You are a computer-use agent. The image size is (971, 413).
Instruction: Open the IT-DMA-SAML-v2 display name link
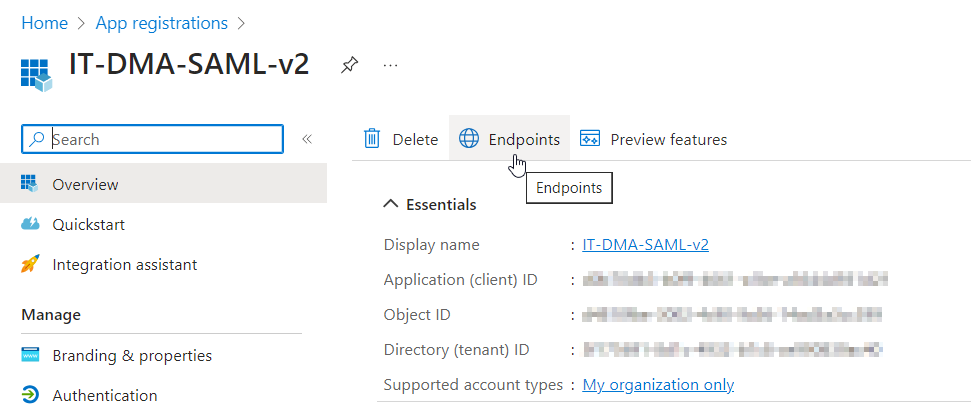point(645,245)
